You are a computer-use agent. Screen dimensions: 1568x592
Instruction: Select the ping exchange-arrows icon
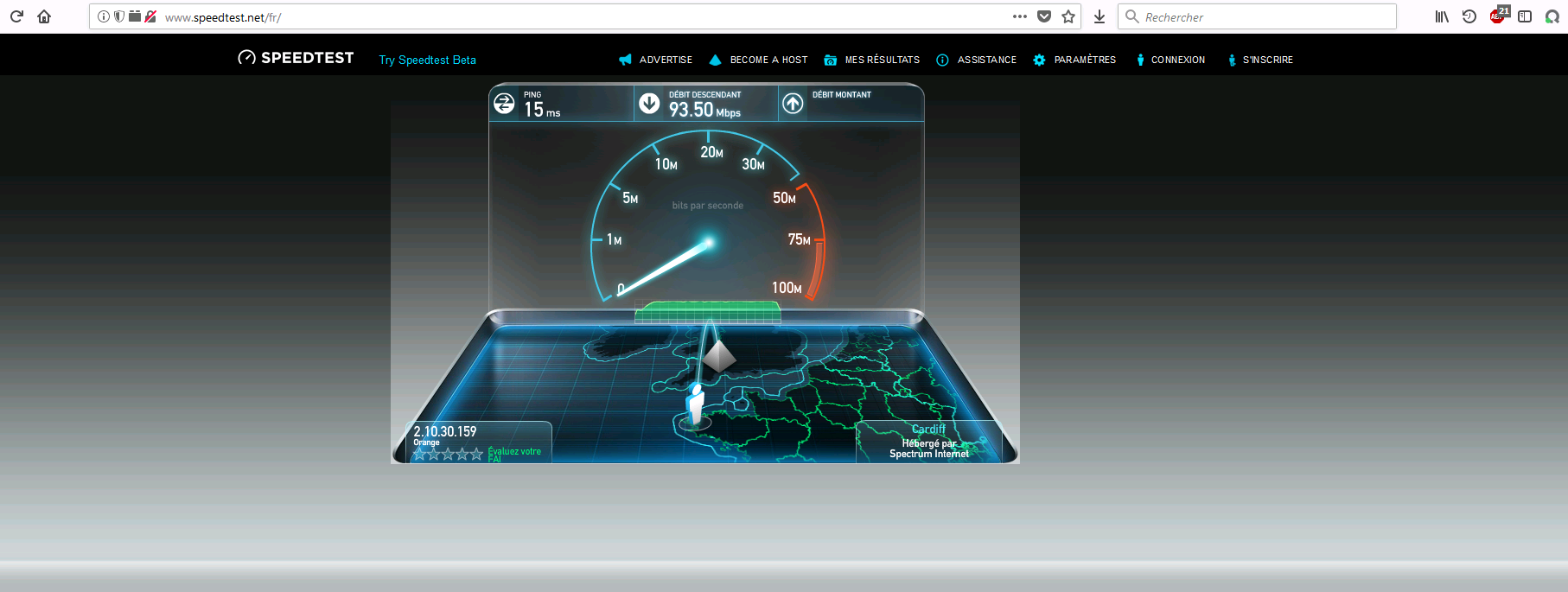(x=504, y=104)
